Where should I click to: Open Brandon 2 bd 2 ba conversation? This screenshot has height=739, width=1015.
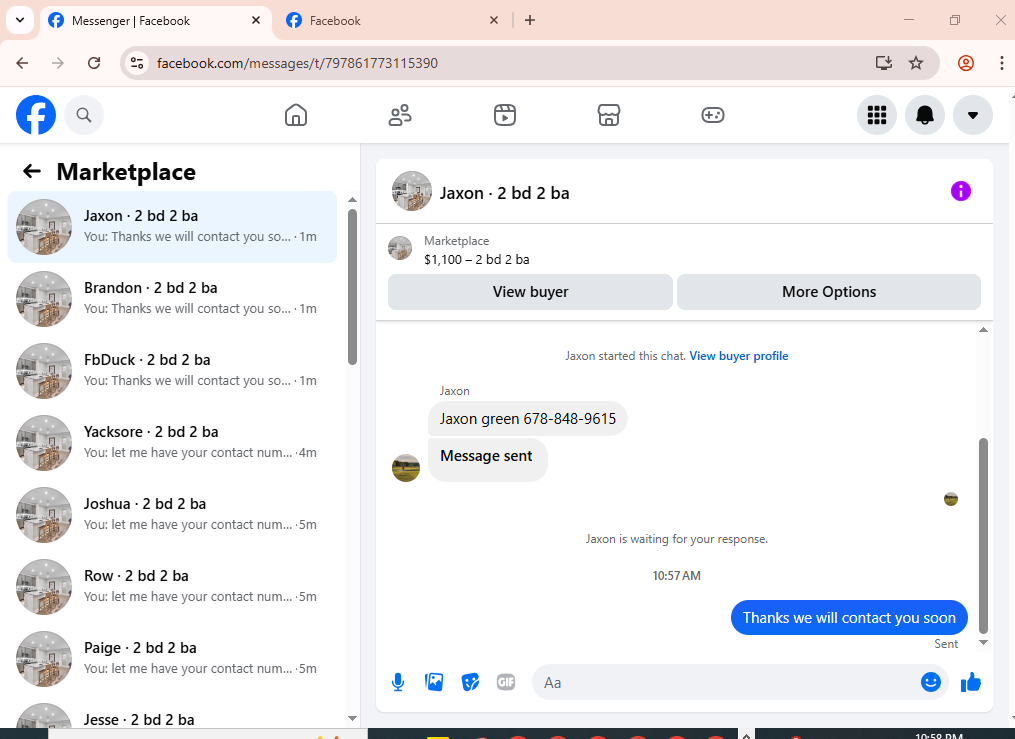click(172, 298)
